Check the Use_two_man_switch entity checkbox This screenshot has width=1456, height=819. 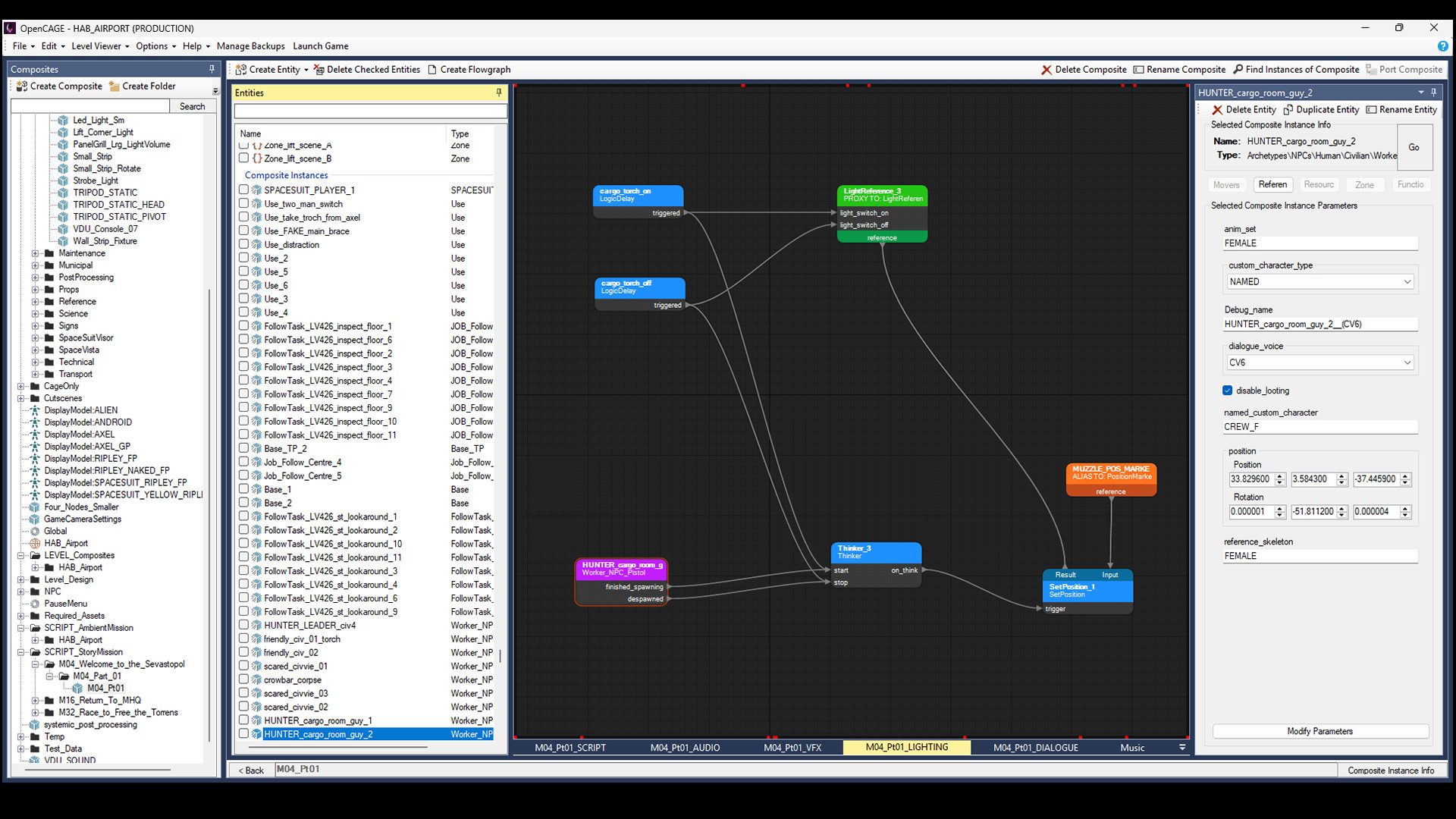coord(243,203)
